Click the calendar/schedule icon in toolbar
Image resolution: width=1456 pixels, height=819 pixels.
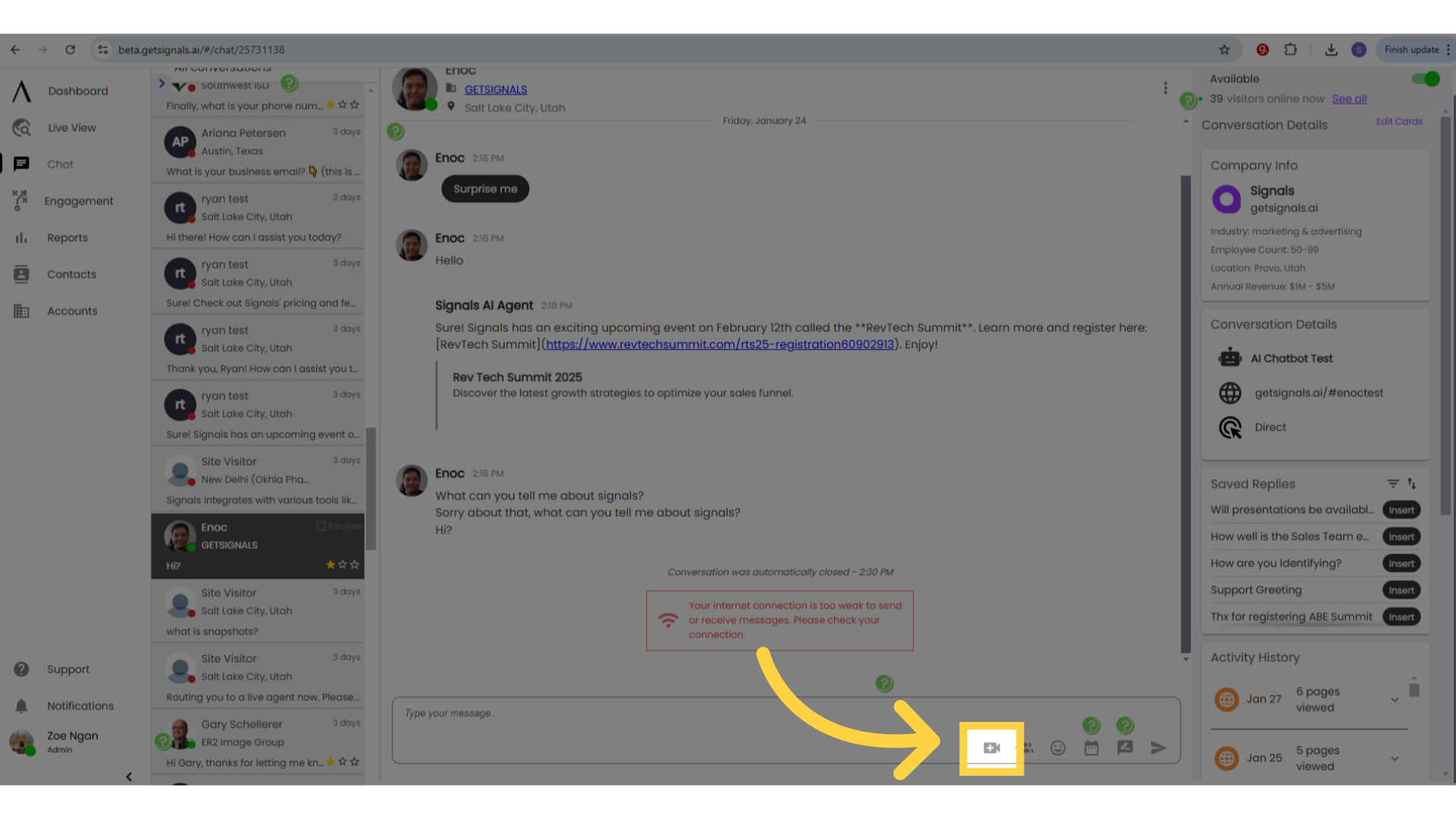tap(1091, 747)
